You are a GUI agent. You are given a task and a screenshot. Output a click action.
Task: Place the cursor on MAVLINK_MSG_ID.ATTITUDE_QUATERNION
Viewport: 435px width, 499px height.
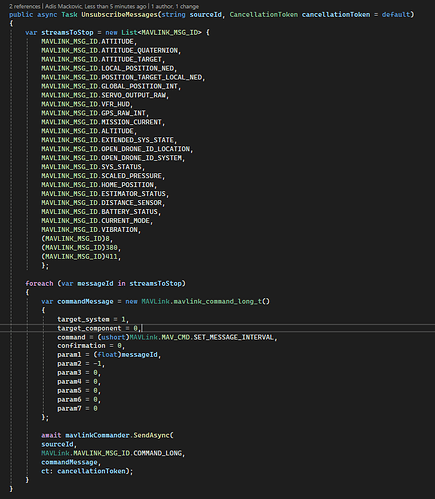[110, 51]
